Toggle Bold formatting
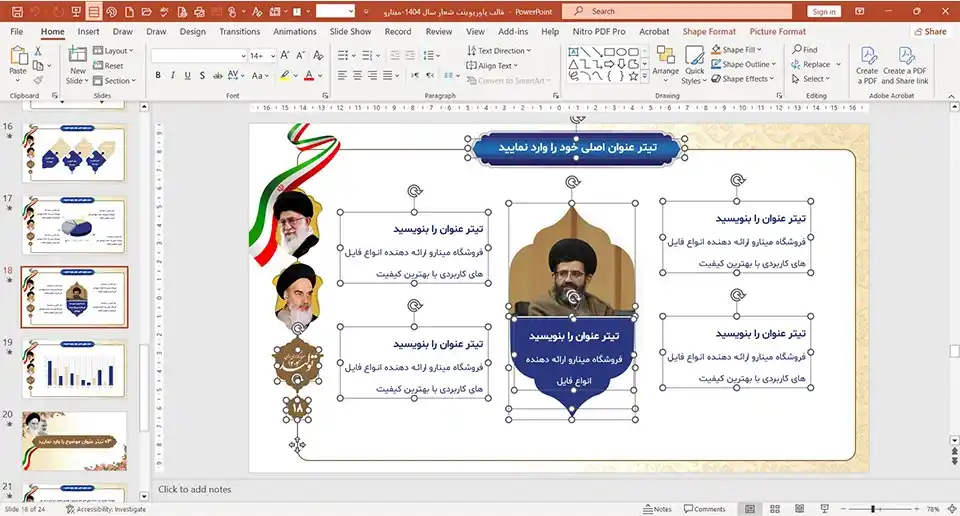 point(158,75)
